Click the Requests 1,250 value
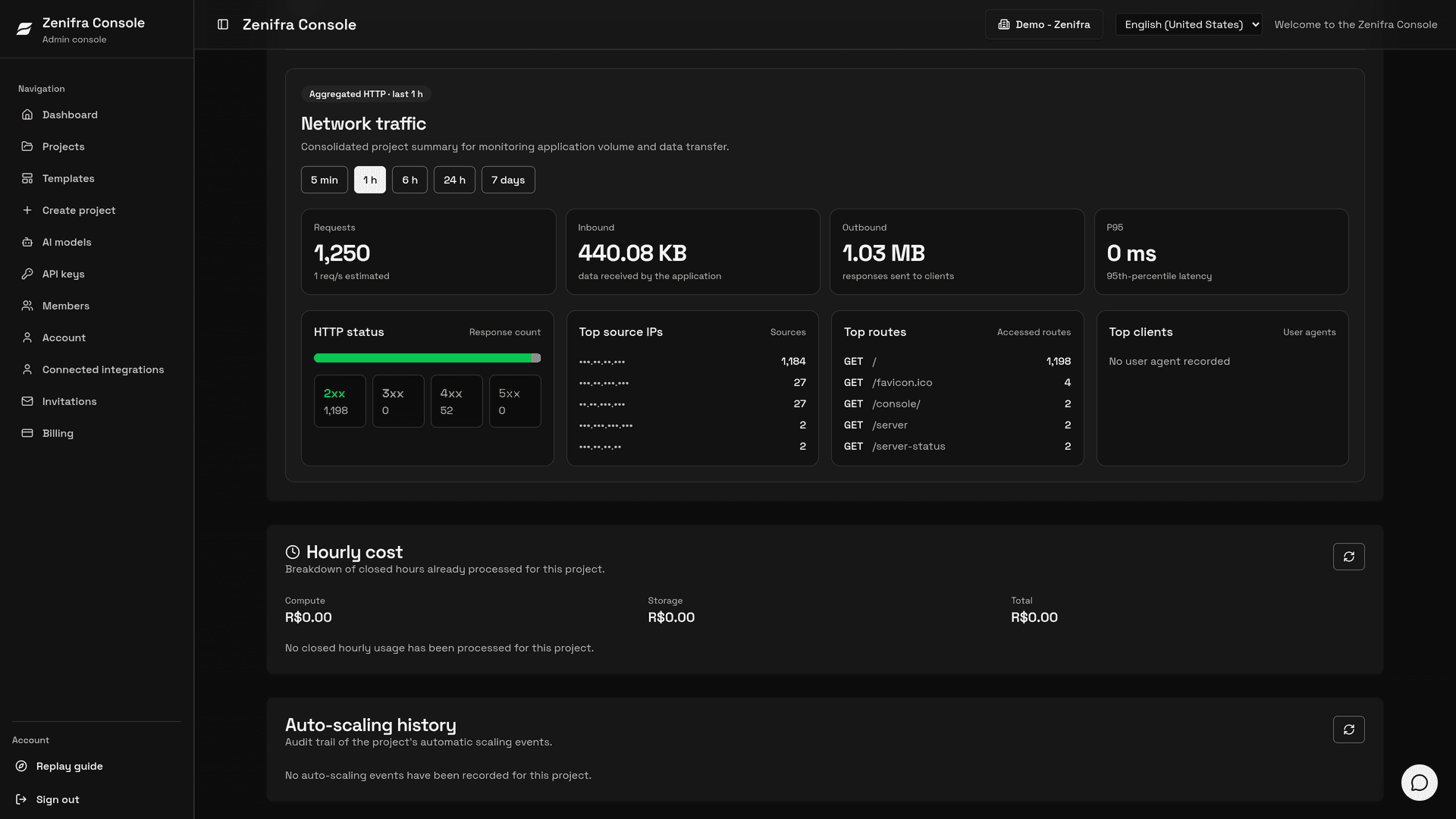 coord(342,253)
